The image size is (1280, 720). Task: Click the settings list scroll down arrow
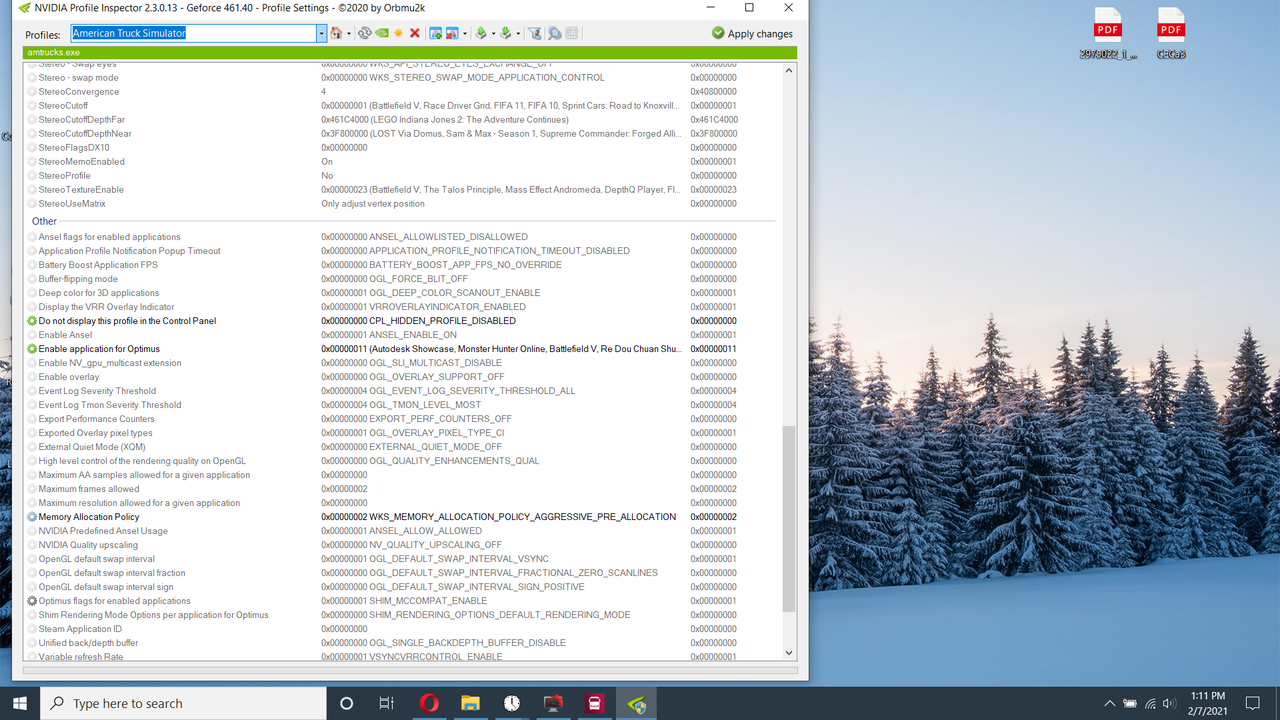pos(789,653)
